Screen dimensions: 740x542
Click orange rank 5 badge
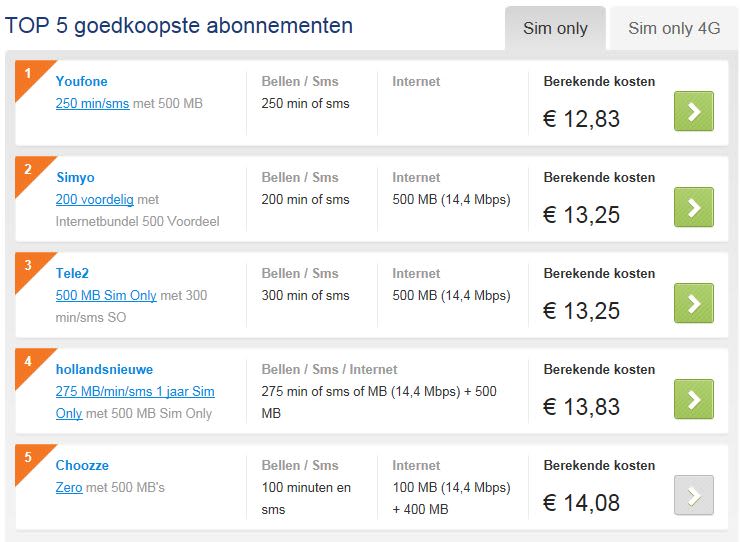(29, 459)
